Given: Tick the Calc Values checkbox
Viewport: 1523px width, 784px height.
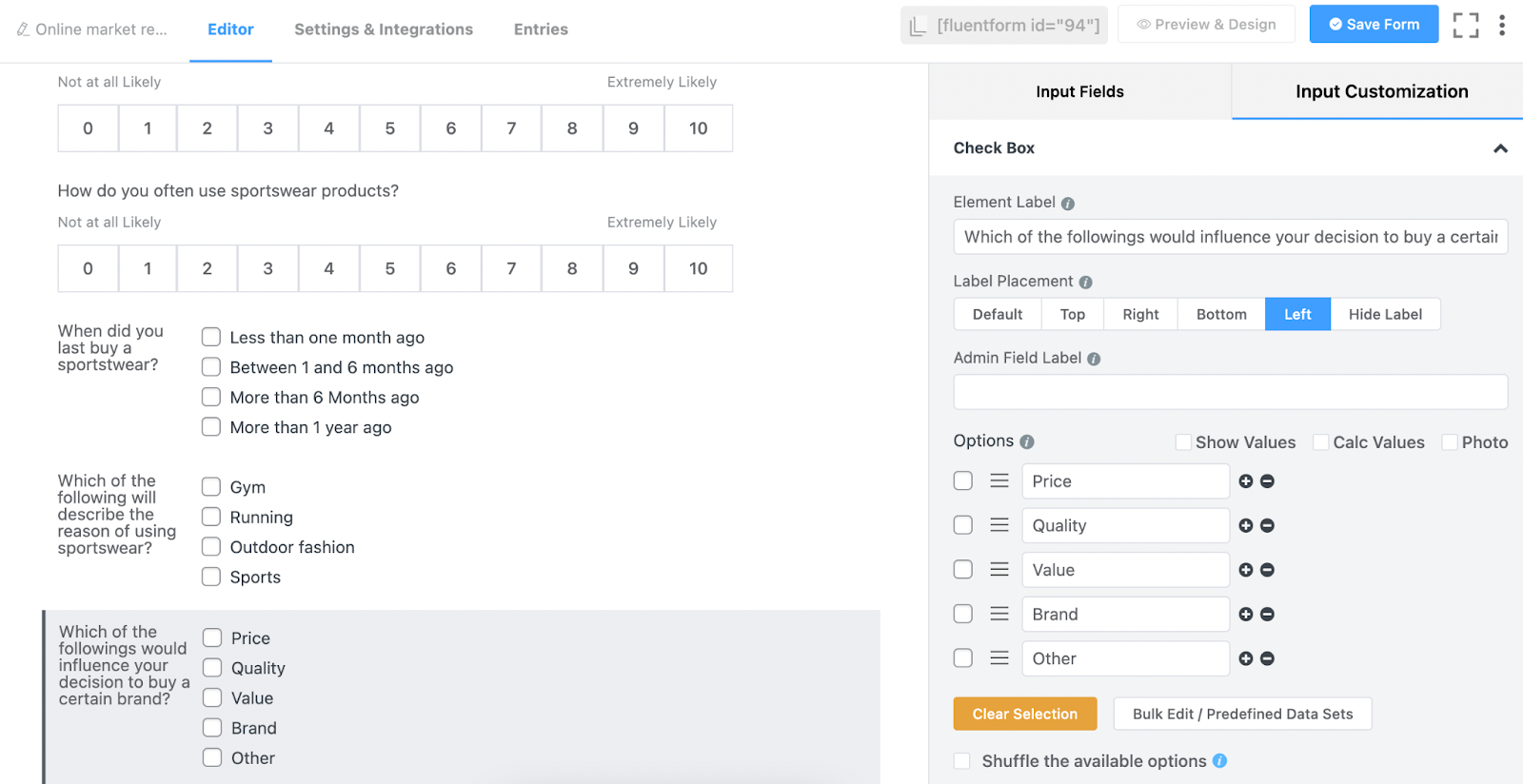Looking at the screenshot, I should pyautogui.click(x=1321, y=442).
